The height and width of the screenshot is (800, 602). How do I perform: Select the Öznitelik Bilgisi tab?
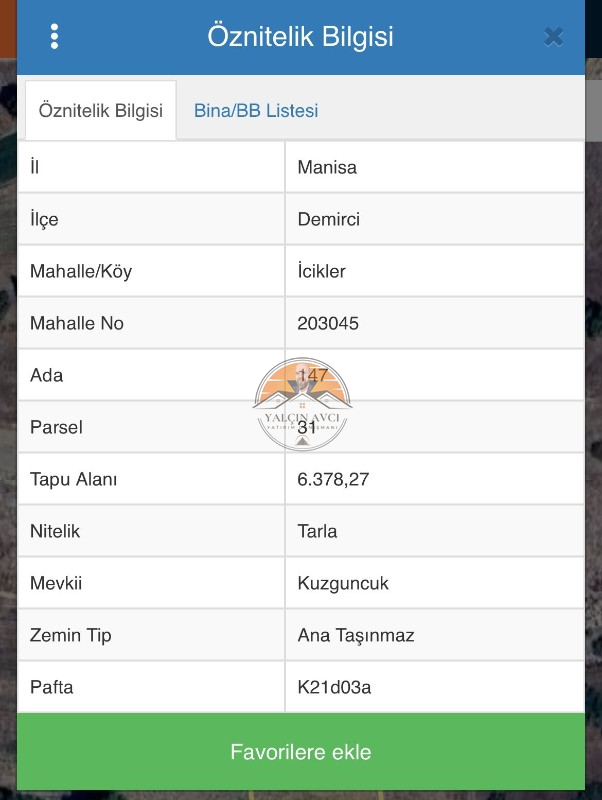[100, 111]
